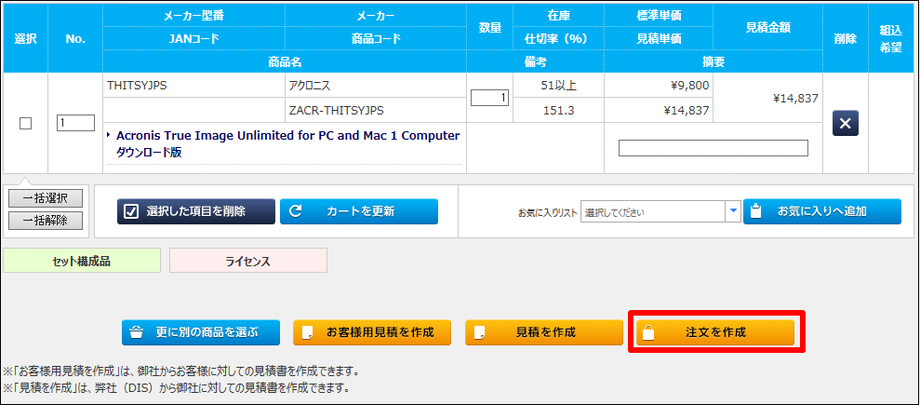The image size is (920, 405).
Task: Click the clipboard icon on お気に入りへ追加
Action: [x=757, y=211]
